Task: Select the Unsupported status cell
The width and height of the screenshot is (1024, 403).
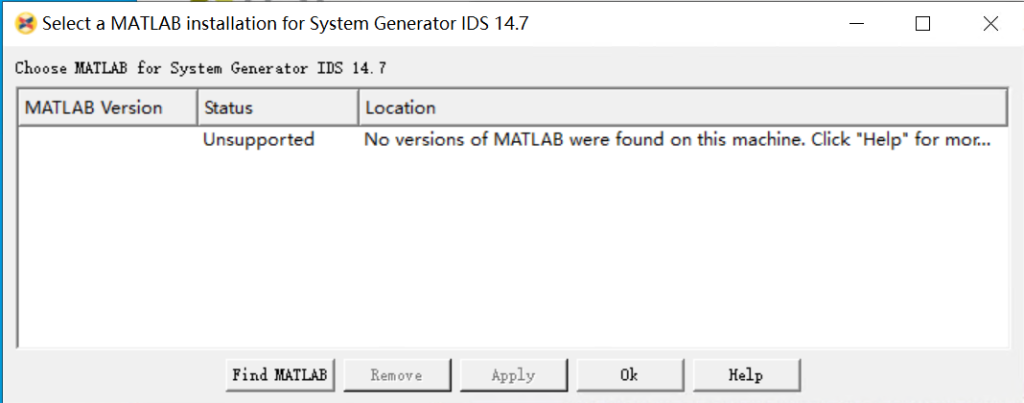Action: tap(258, 140)
